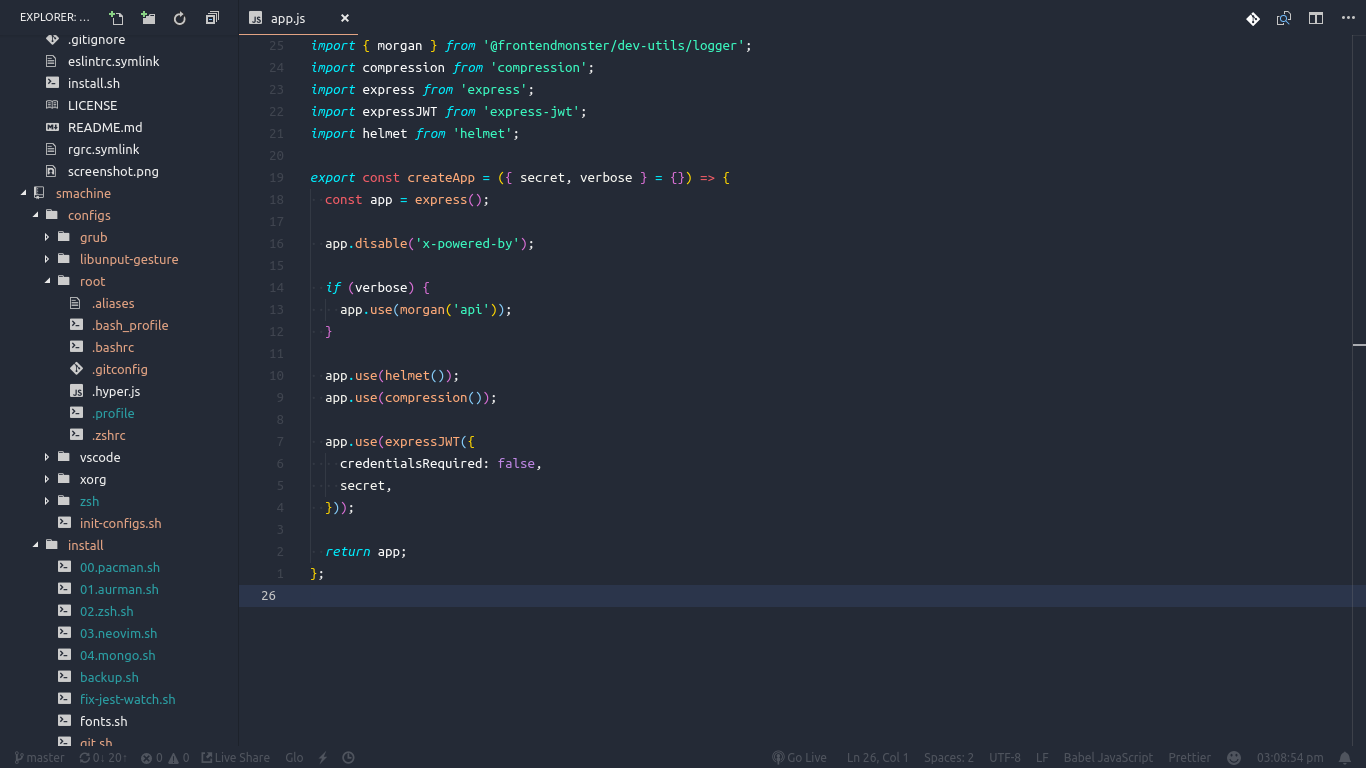Open 00.pacman.sh script
This screenshot has width=1366, height=768.
pos(119,567)
